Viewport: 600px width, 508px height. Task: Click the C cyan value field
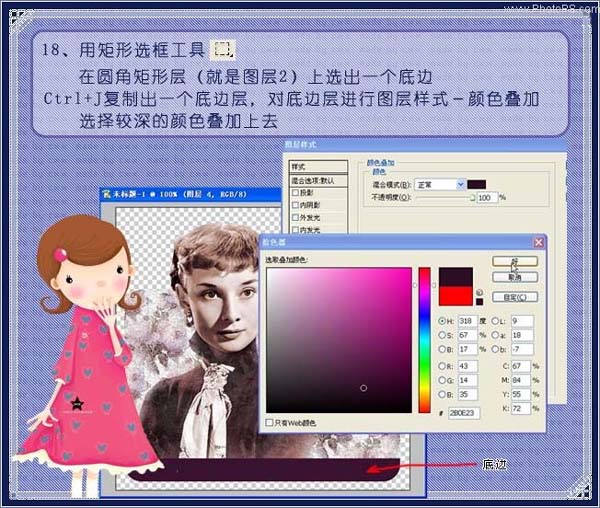pyautogui.click(x=521, y=366)
